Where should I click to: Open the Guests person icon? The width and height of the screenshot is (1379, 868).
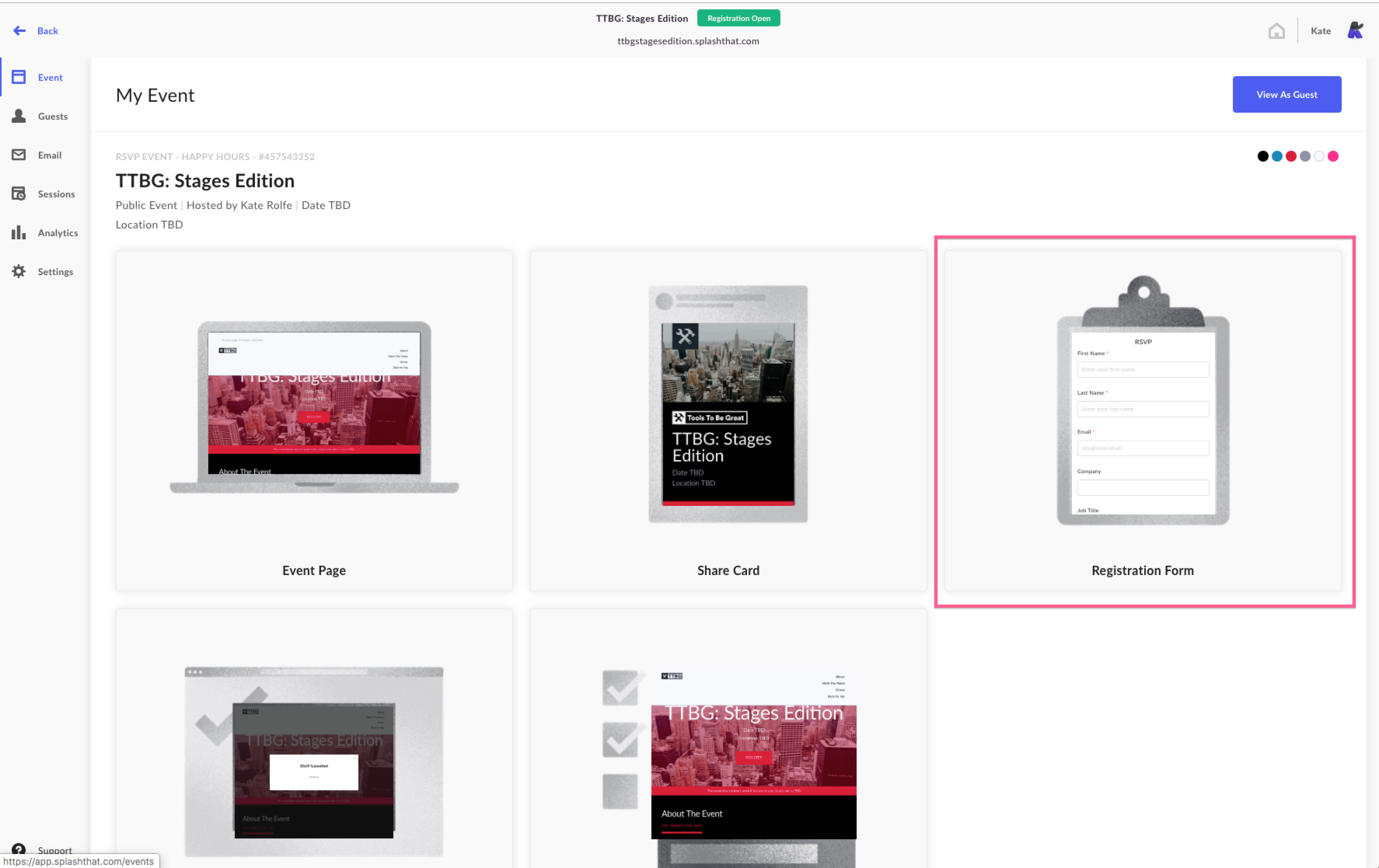pyautogui.click(x=19, y=116)
